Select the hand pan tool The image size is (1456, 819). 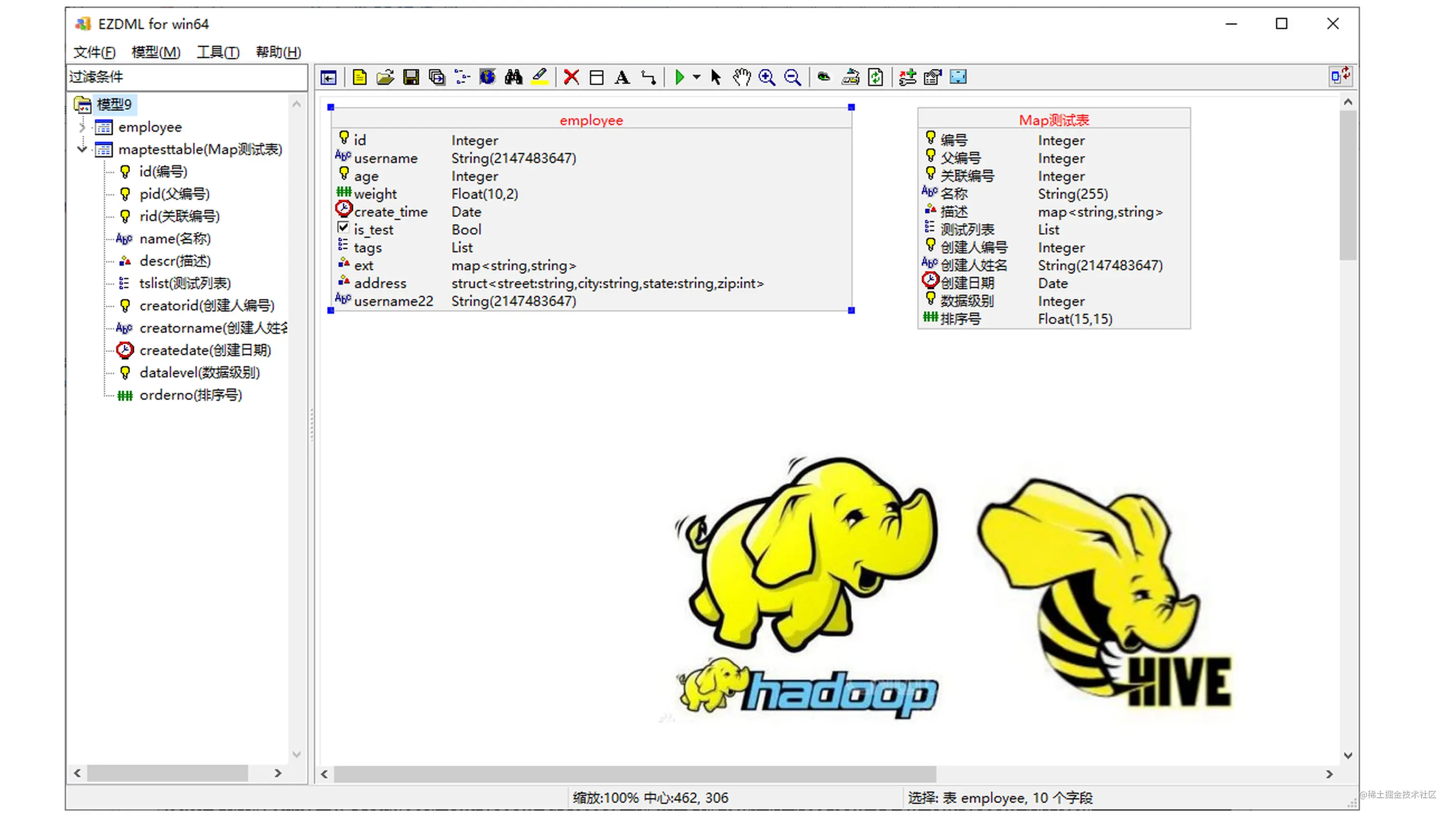pos(741,77)
